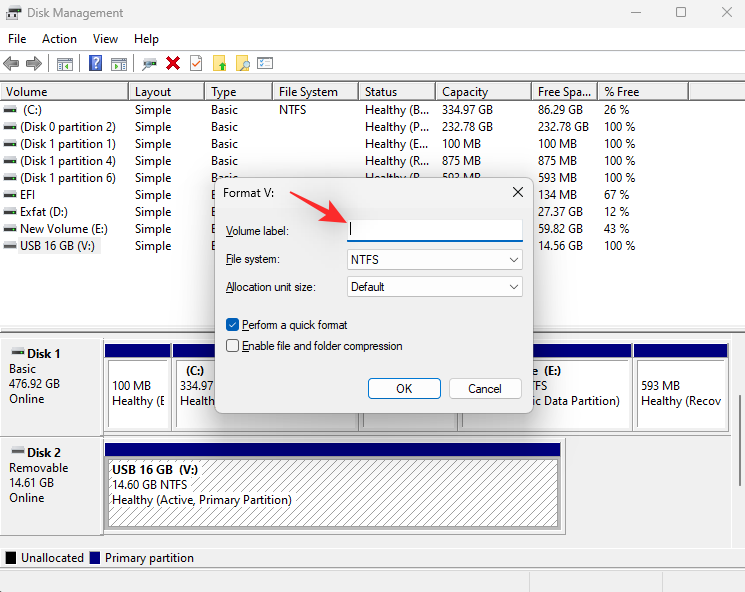Click the black Unallocated legend swatch
The height and width of the screenshot is (592, 745).
(10, 558)
